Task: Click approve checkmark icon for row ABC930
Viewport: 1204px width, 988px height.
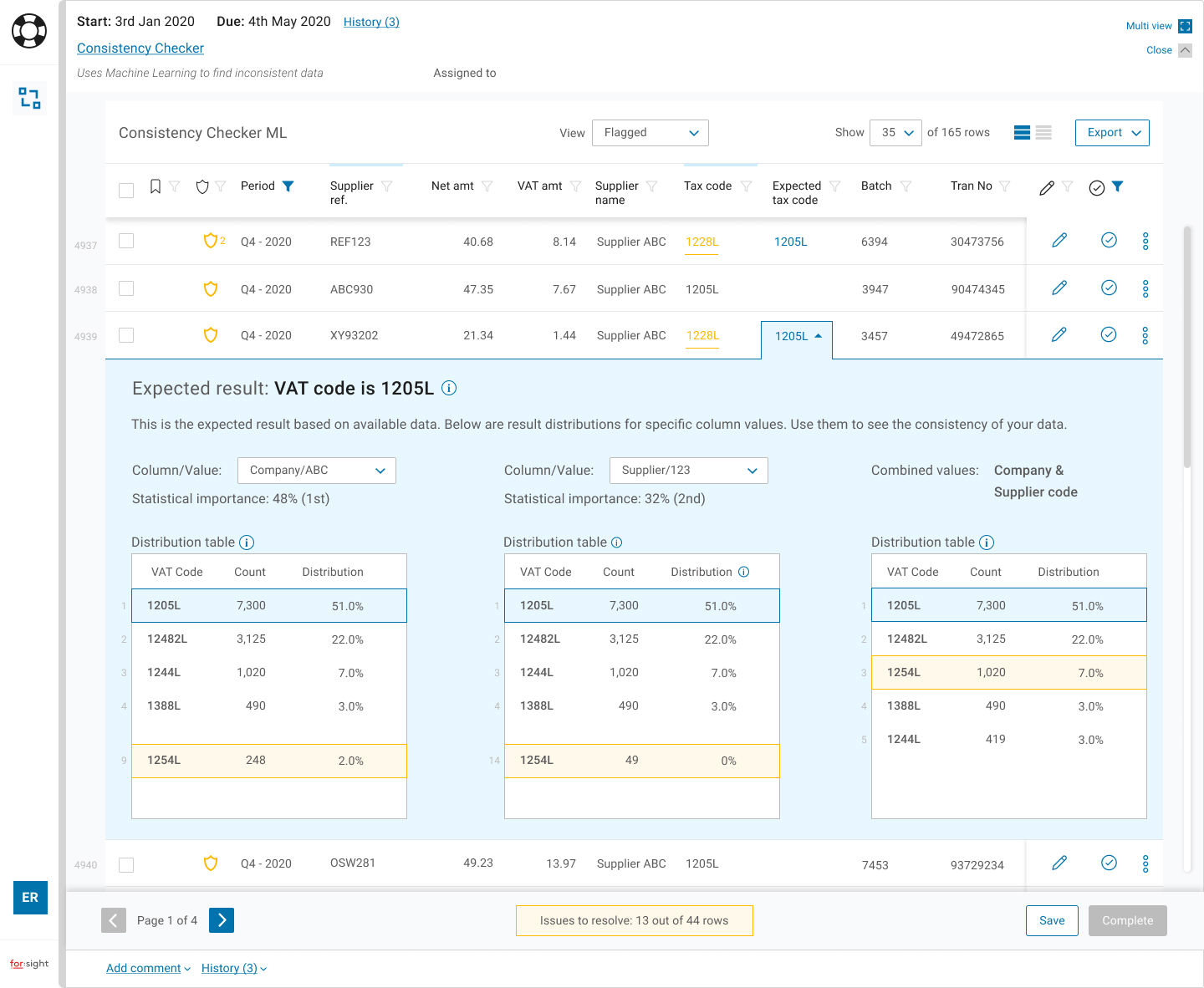Action: coord(1109,288)
